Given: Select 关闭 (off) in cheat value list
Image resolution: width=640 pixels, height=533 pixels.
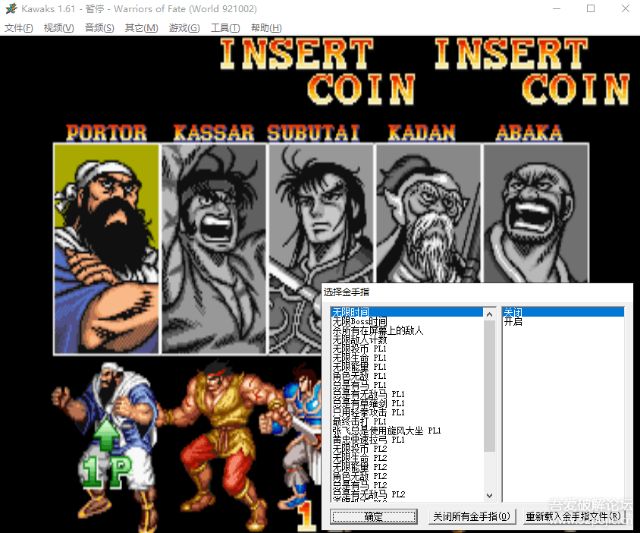Looking at the screenshot, I should [x=563, y=312].
